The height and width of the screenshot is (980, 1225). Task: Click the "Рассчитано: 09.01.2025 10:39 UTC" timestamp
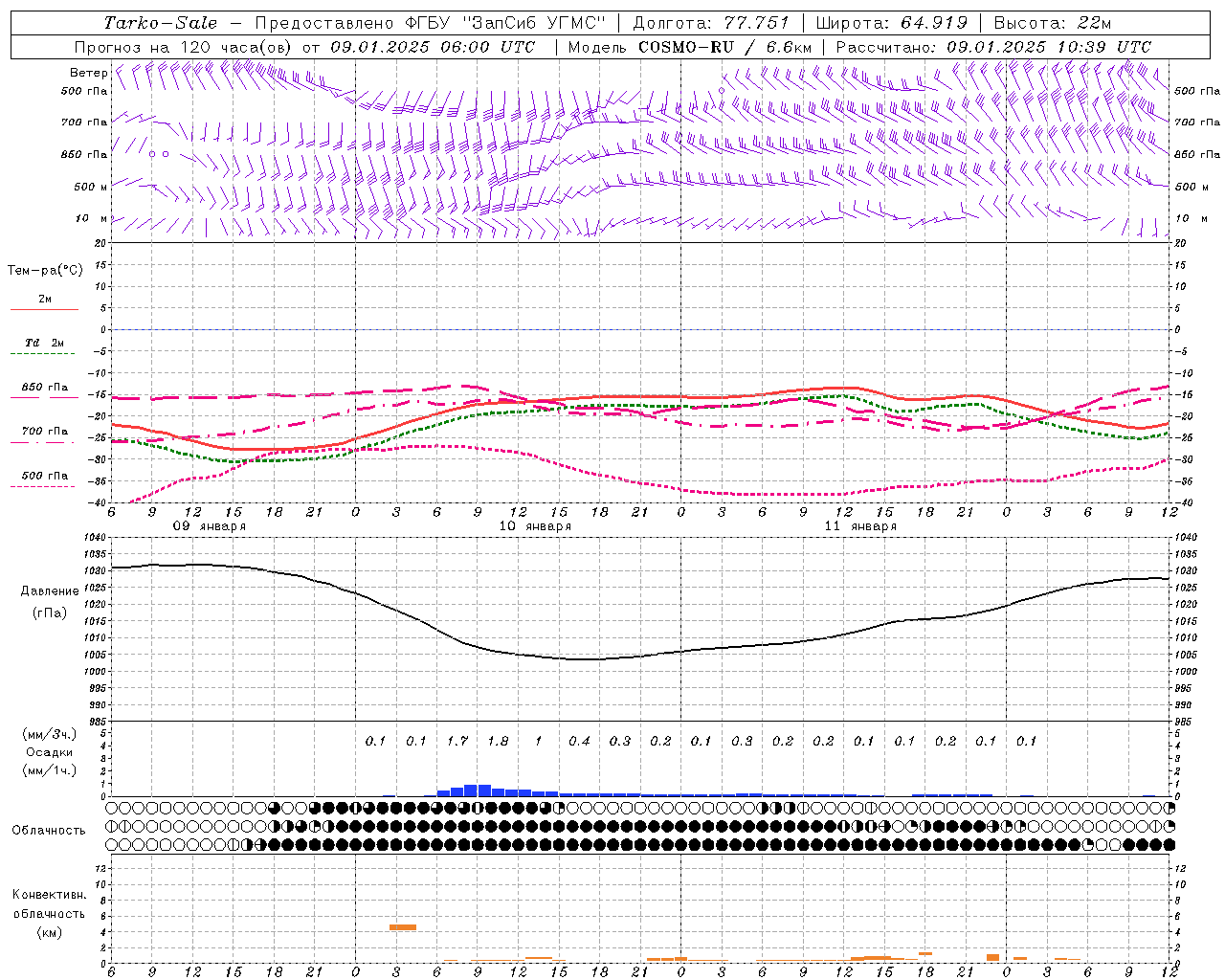click(x=993, y=47)
